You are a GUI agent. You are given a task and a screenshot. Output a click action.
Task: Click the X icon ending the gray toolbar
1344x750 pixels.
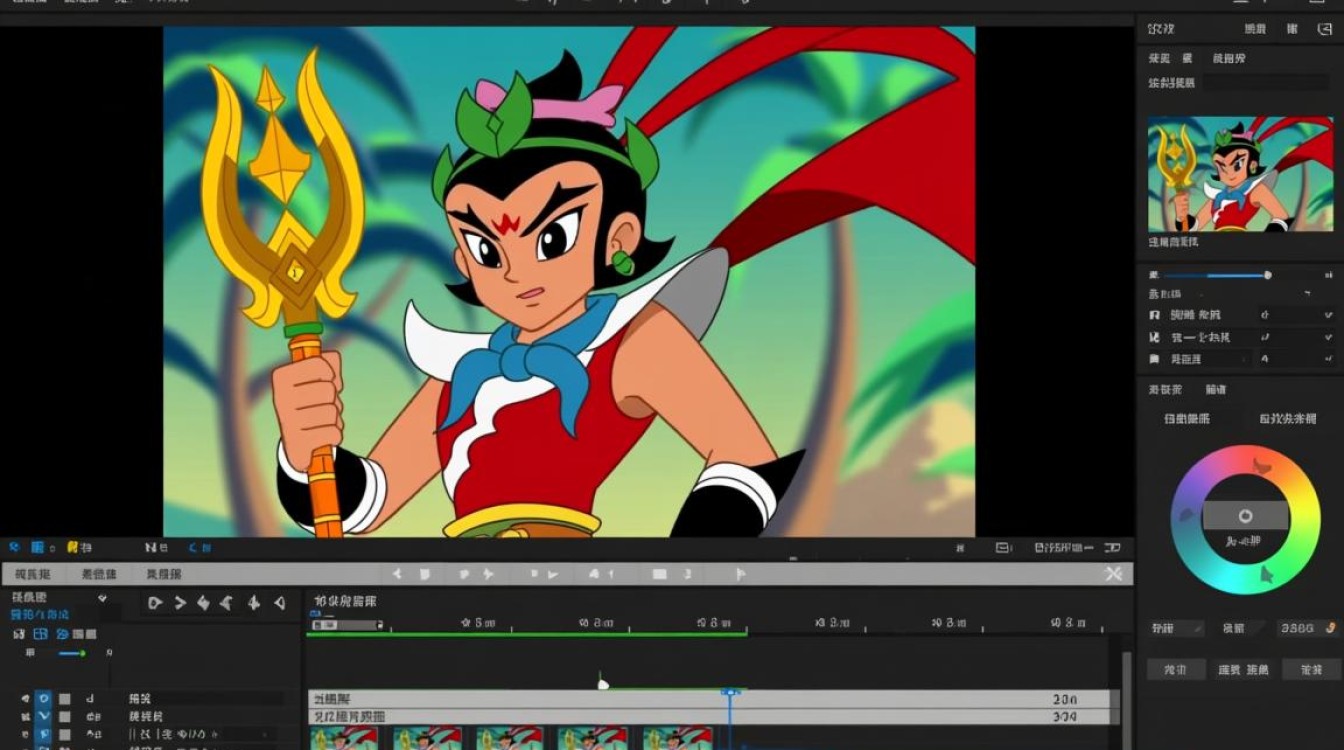[x=1113, y=574]
